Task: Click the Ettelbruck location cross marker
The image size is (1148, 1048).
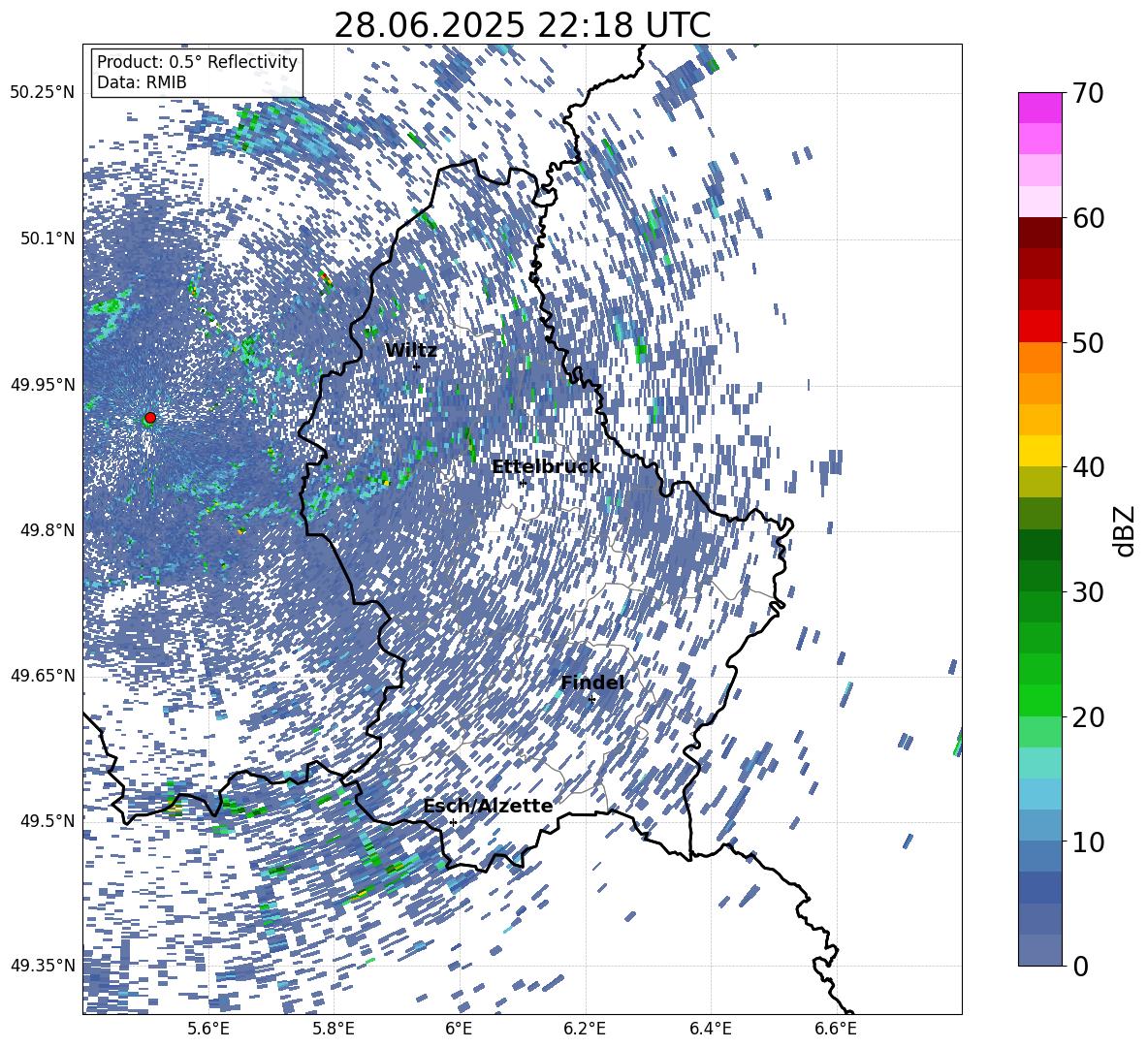Action: tap(522, 483)
